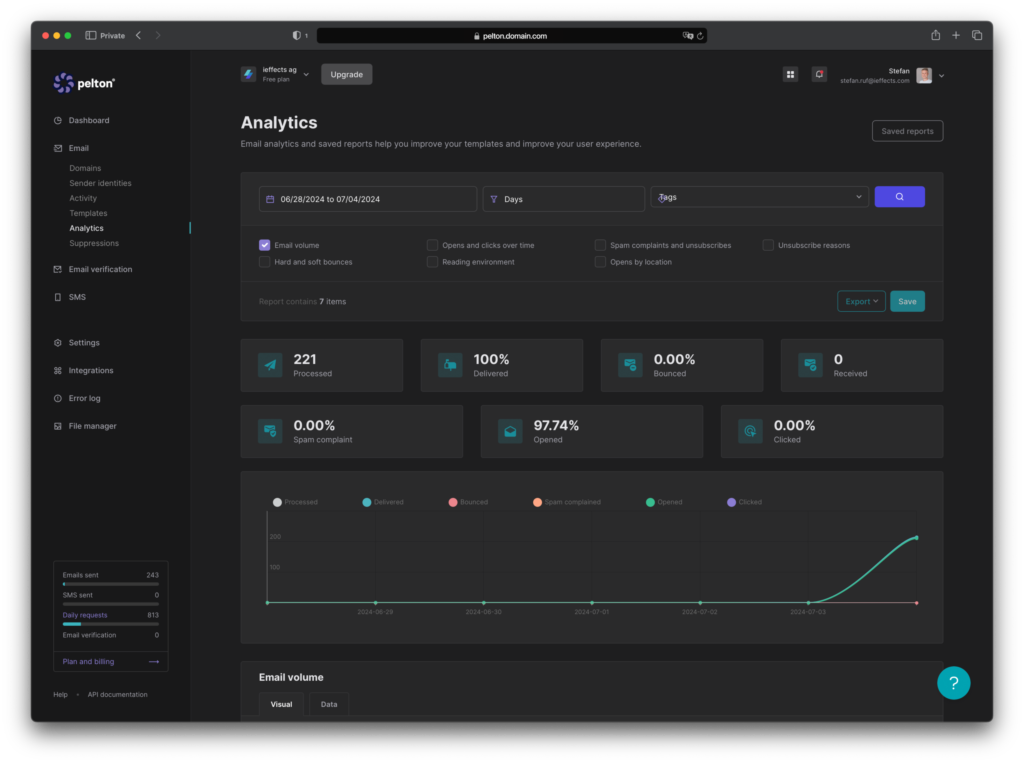Click the date range input field
This screenshot has height=763, width=1024.
(367, 199)
